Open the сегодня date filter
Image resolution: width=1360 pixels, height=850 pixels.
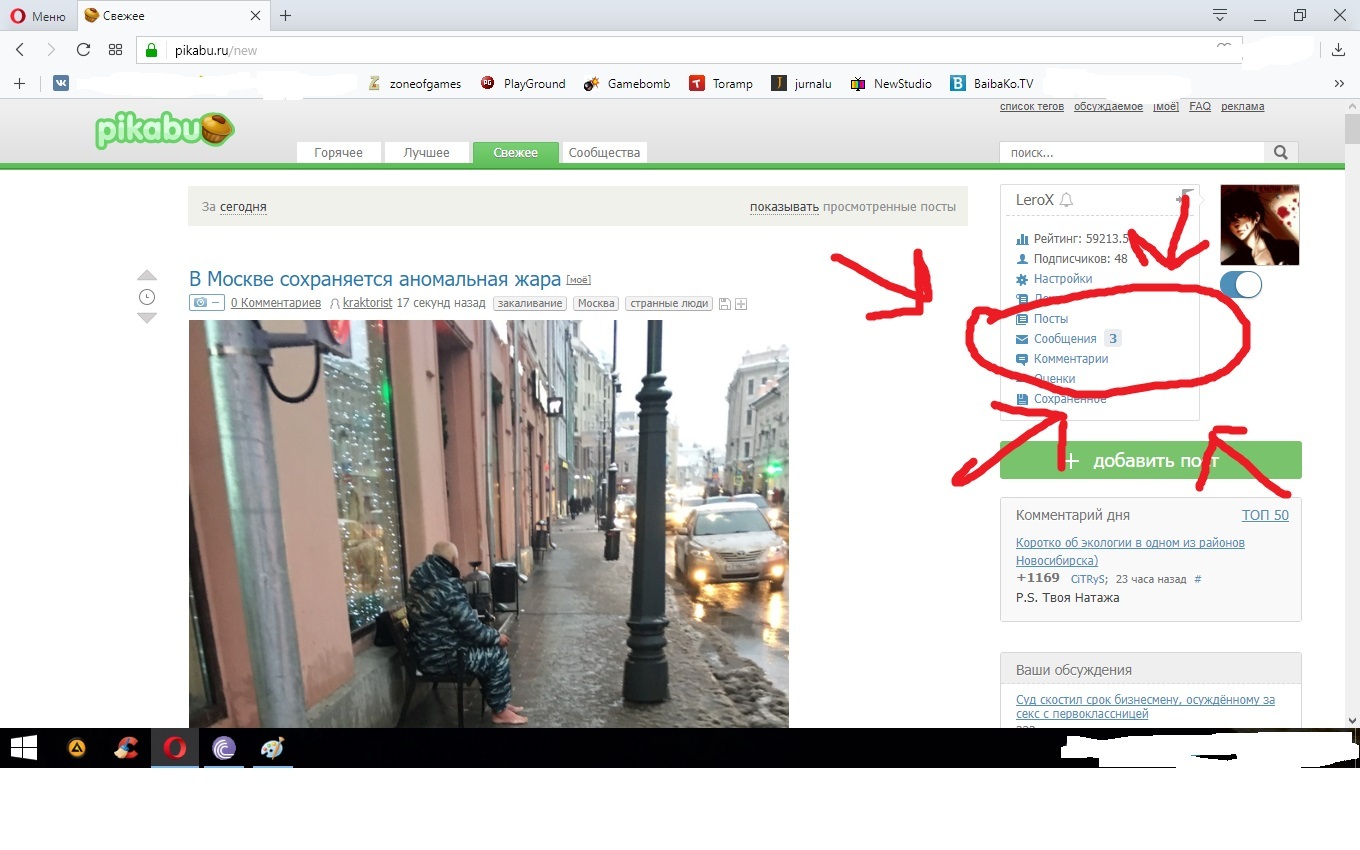coord(243,207)
